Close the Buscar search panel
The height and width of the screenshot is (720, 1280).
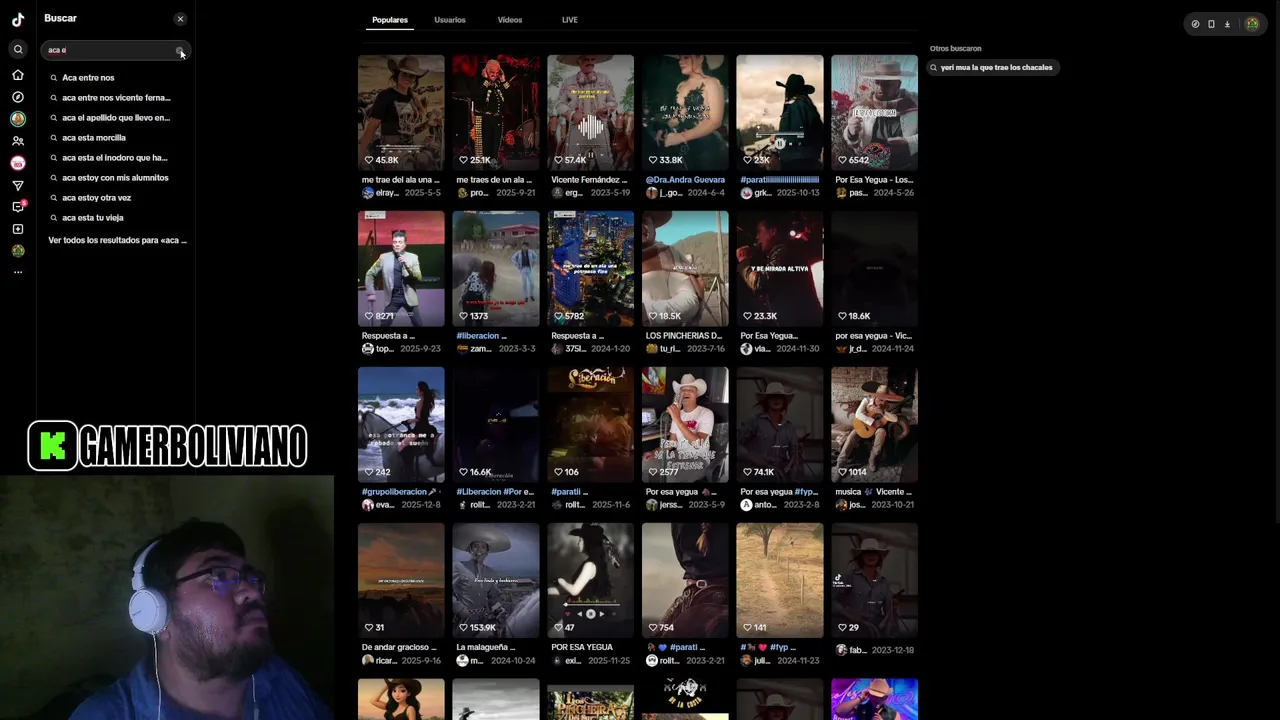pyautogui.click(x=180, y=19)
